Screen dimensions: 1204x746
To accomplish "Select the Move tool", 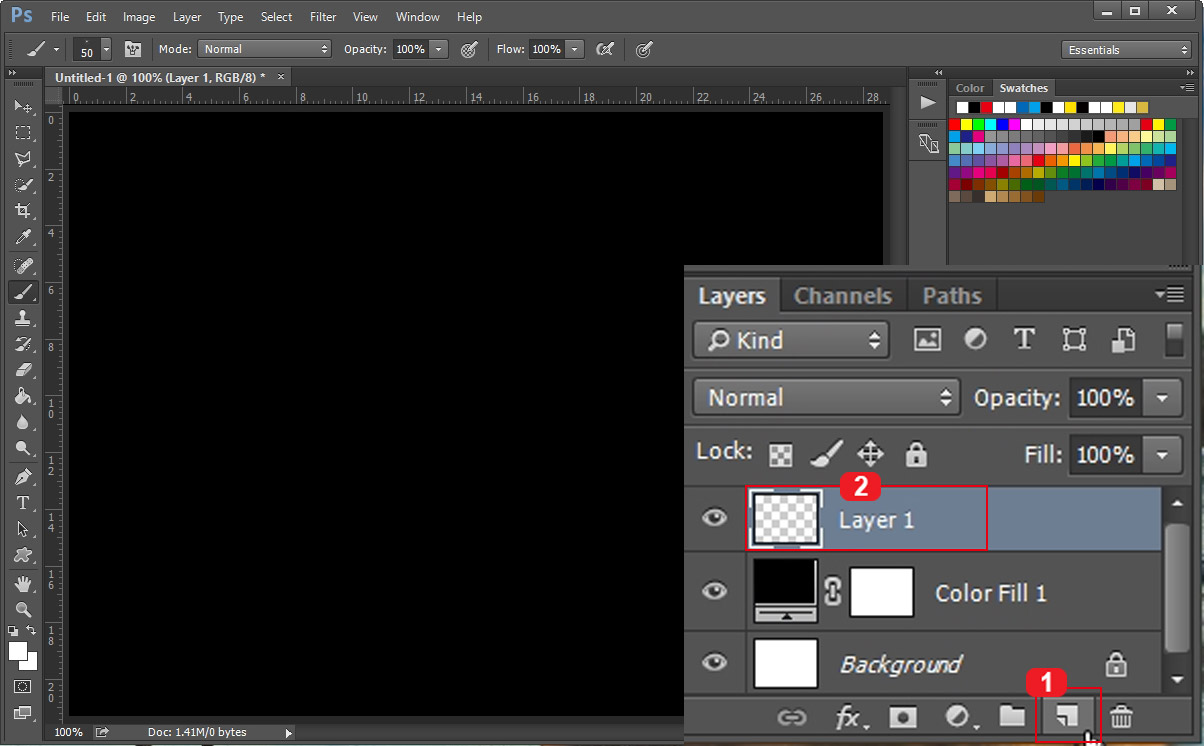I will [23, 106].
